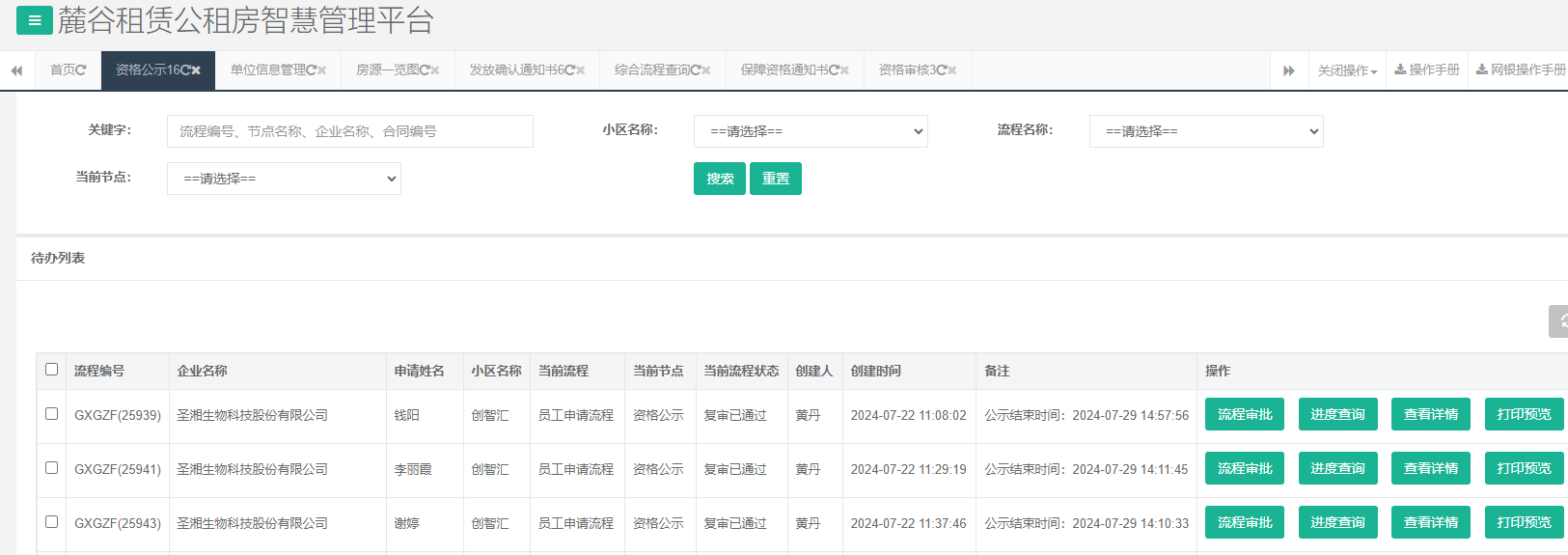Click applicant name 谢婷
The image size is (1568, 555).
pyautogui.click(x=406, y=523)
